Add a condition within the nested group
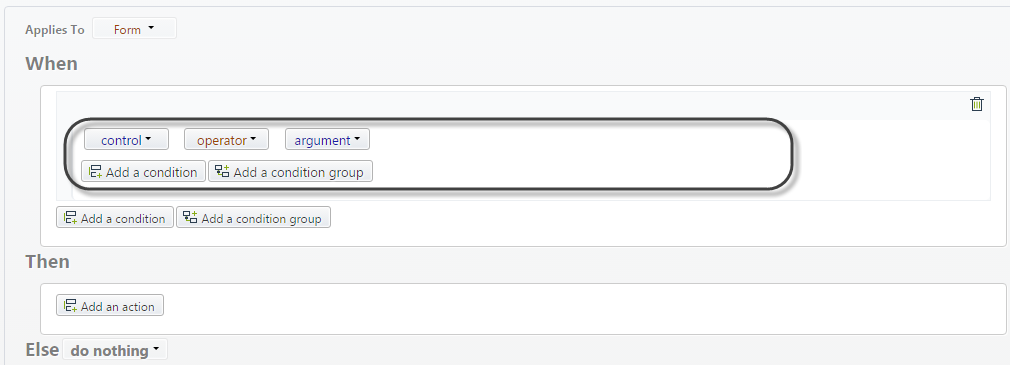Image resolution: width=1010 pixels, height=365 pixels. coord(143,171)
